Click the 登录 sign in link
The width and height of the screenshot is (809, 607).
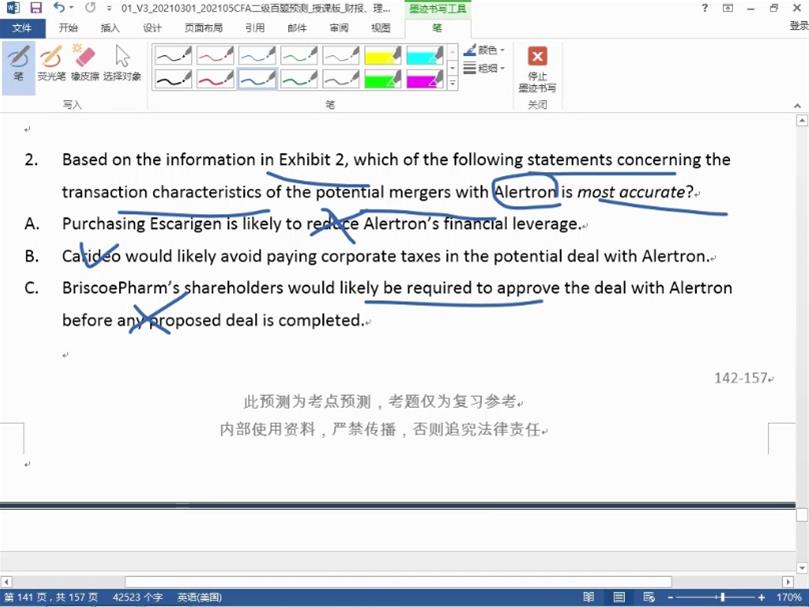point(799,25)
